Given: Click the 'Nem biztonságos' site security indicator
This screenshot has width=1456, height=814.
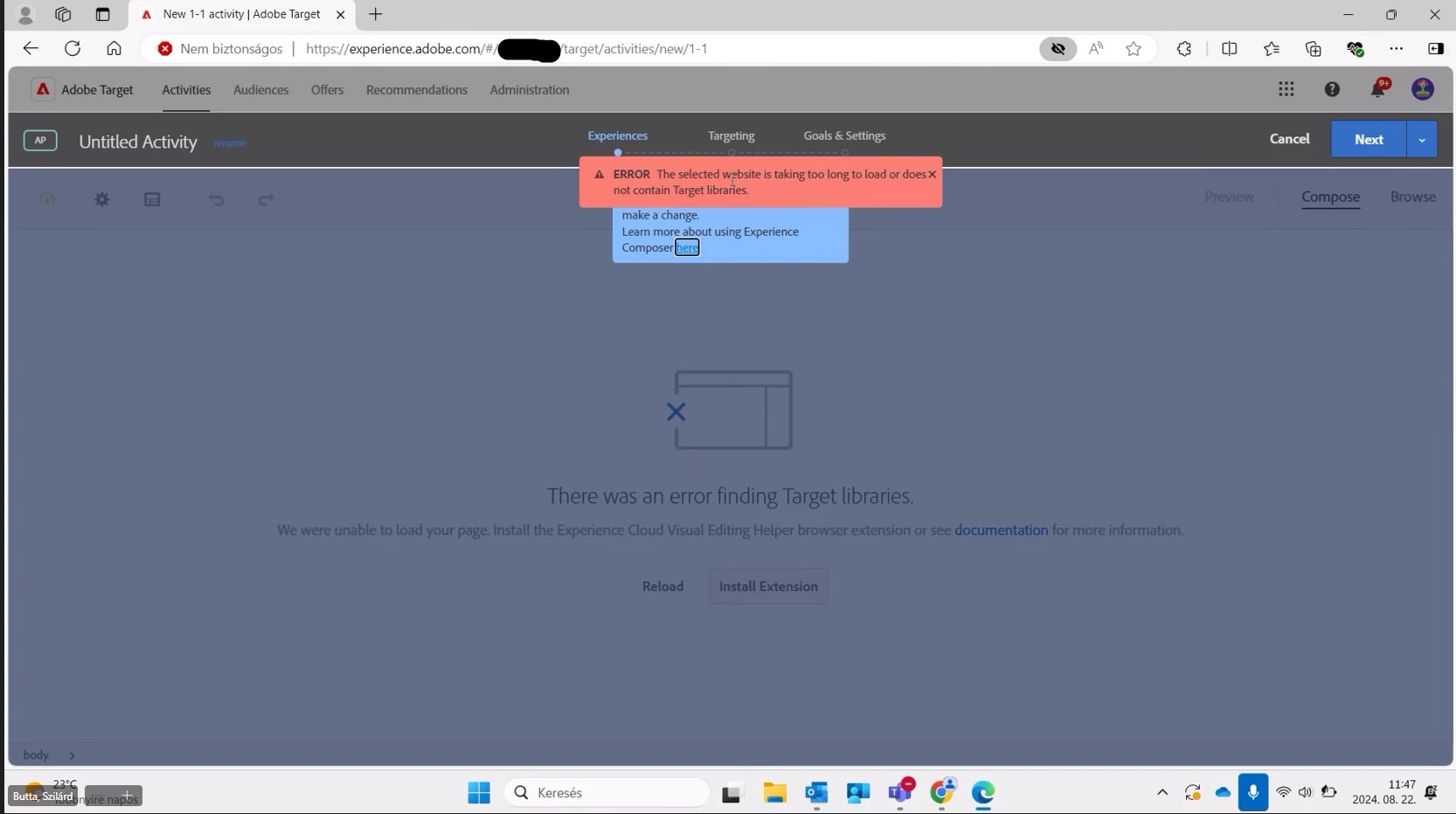Looking at the screenshot, I should pos(220,49).
